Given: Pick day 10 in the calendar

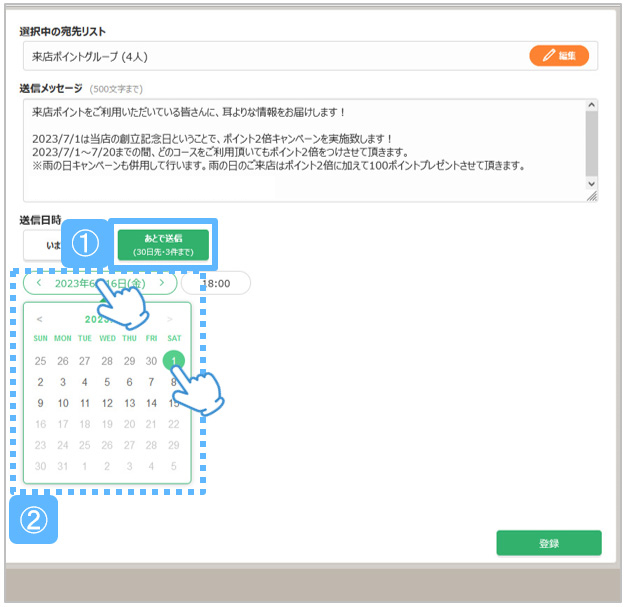Looking at the screenshot, I should pos(63,404).
